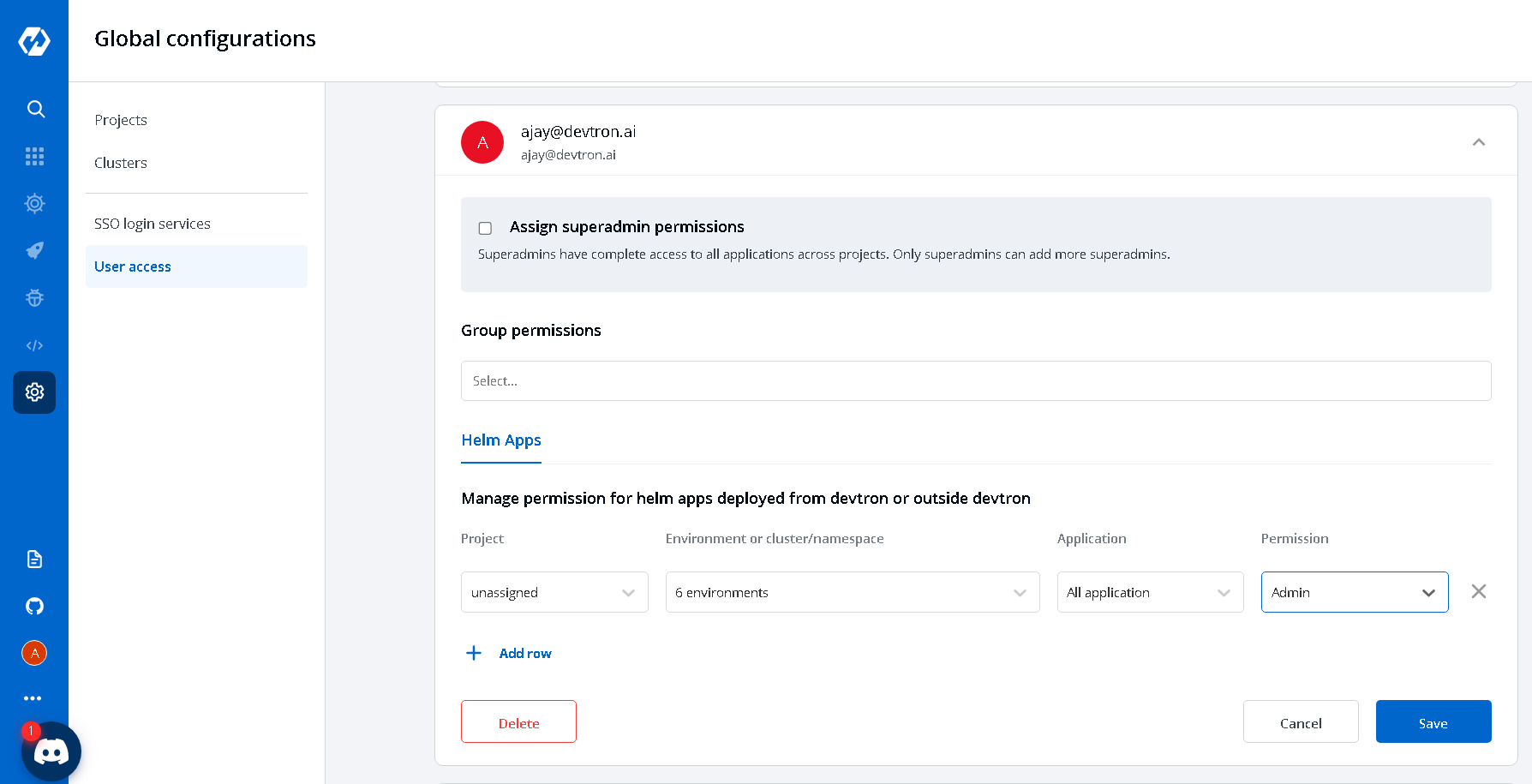
Task: Click the red Delete button
Action: tap(518, 721)
